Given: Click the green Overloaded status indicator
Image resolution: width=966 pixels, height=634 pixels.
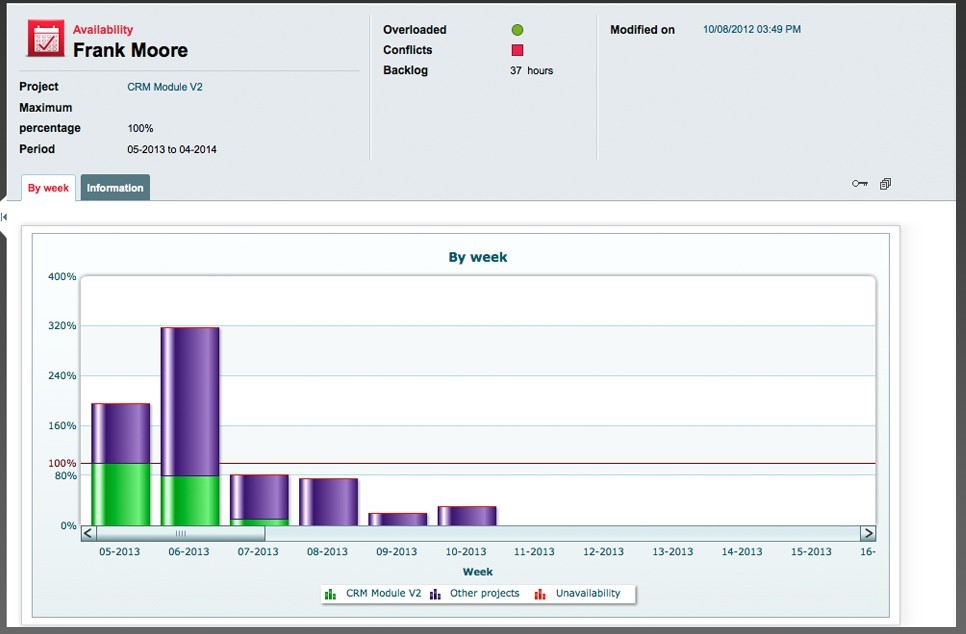Looking at the screenshot, I should point(517,30).
